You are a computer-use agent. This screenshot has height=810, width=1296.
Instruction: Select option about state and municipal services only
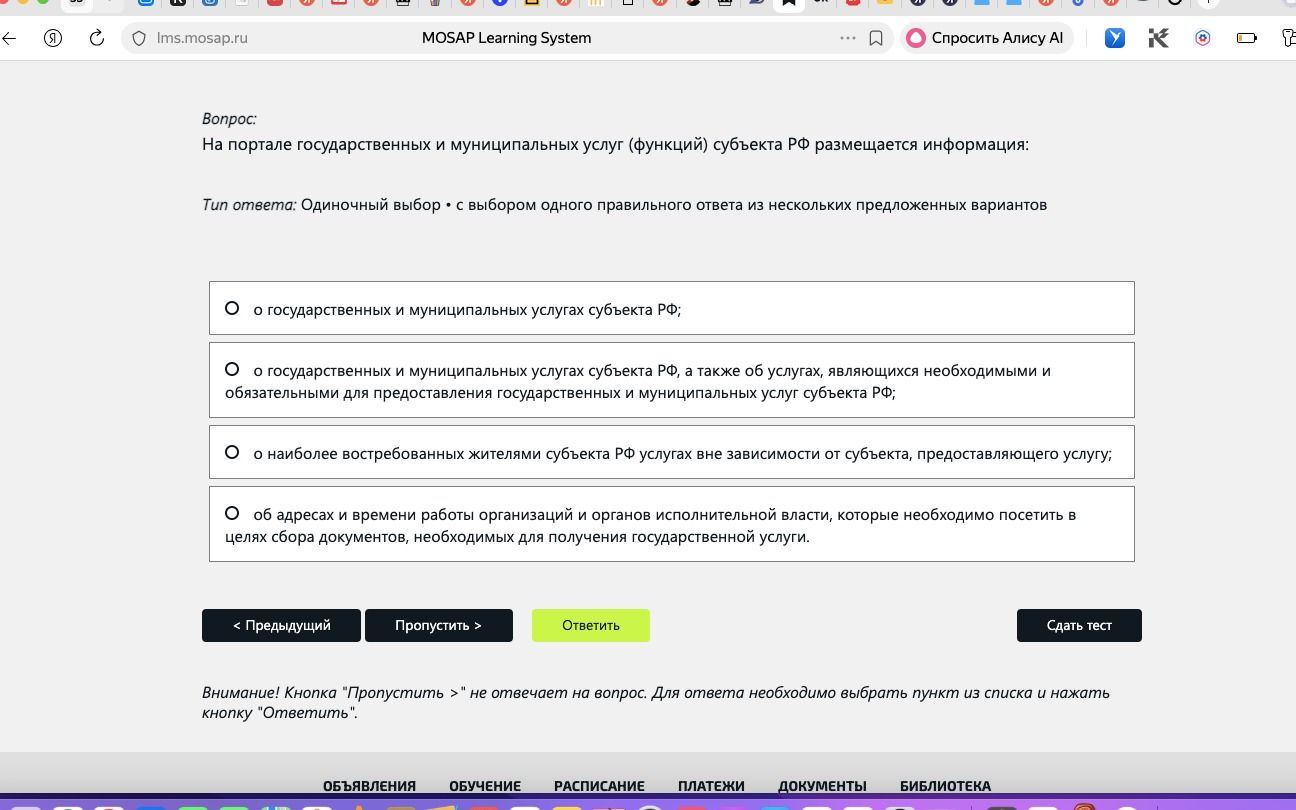pos(672,308)
